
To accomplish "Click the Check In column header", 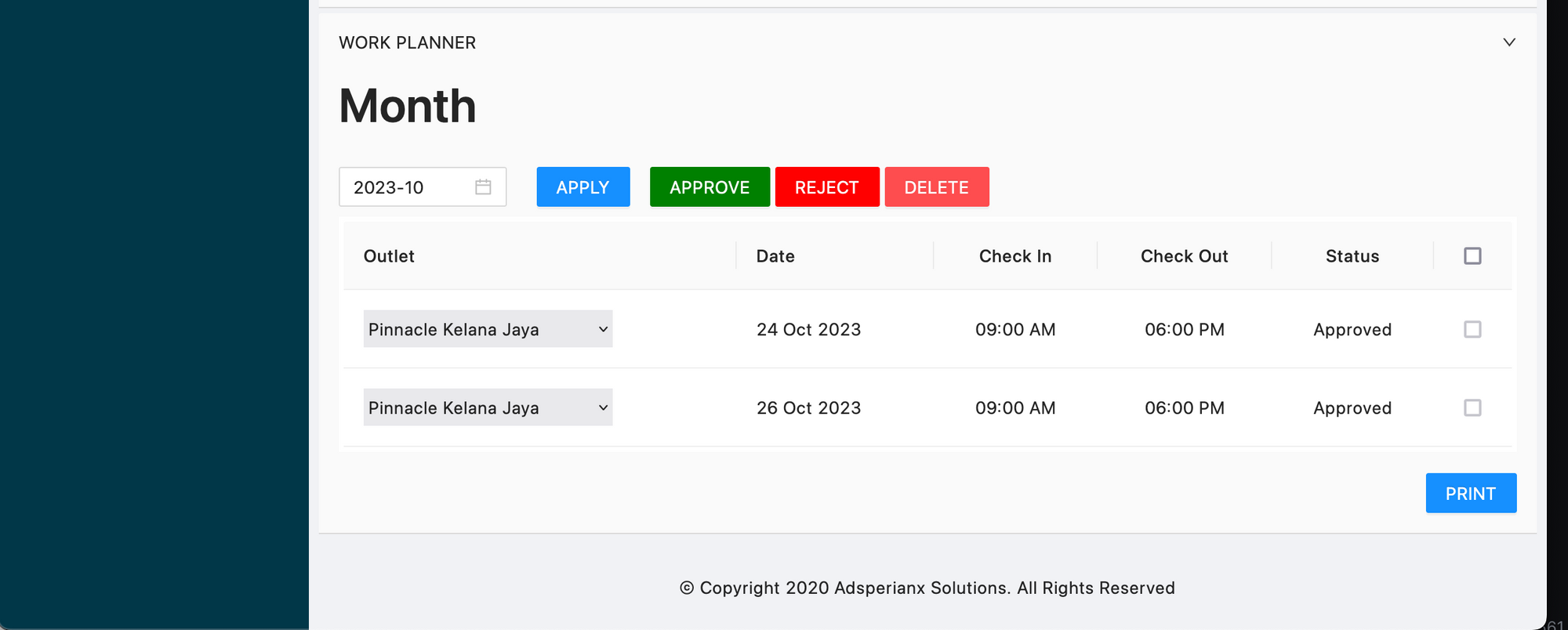I will click(1014, 256).
